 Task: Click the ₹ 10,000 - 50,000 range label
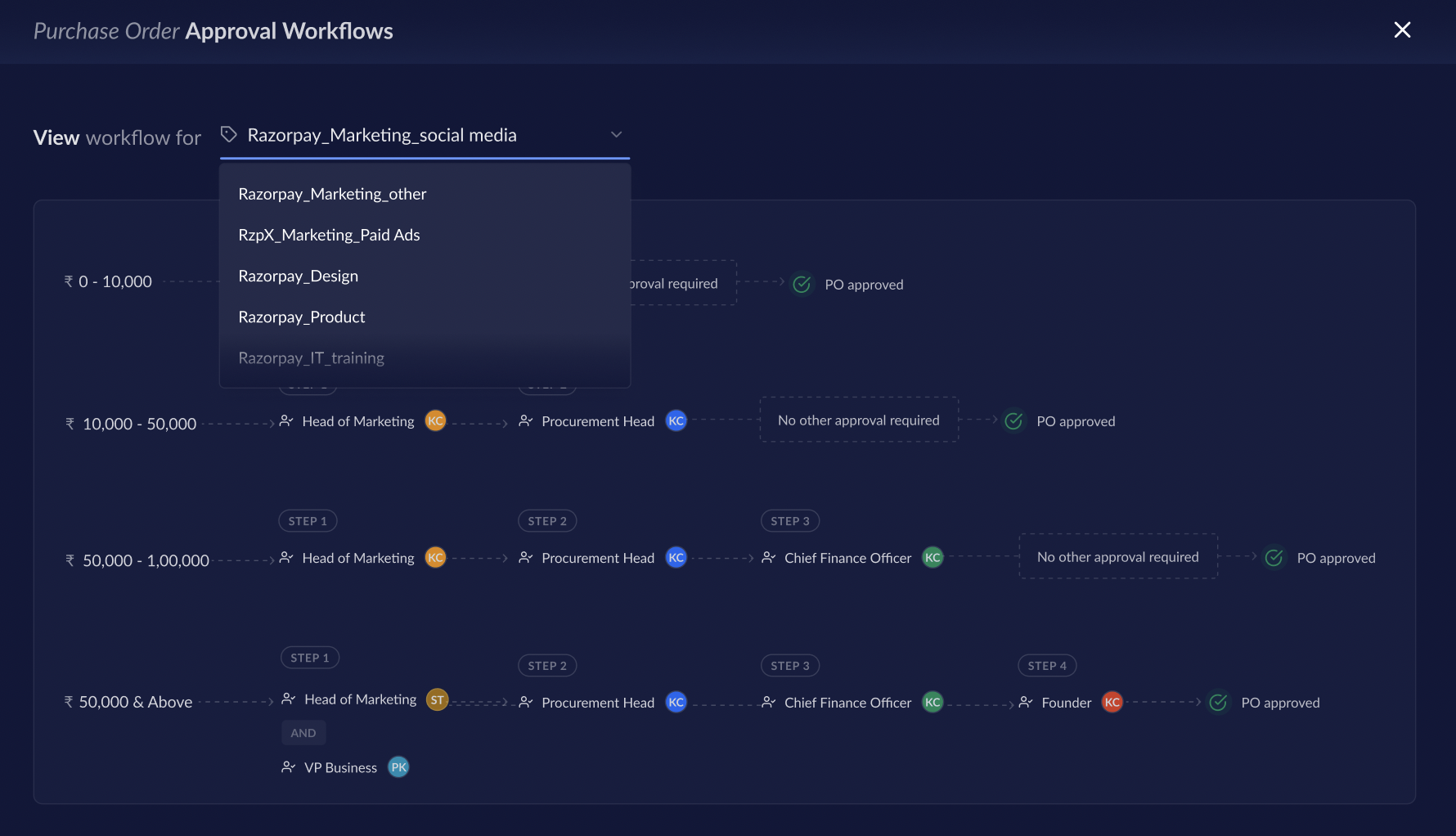pyautogui.click(x=131, y=424)
